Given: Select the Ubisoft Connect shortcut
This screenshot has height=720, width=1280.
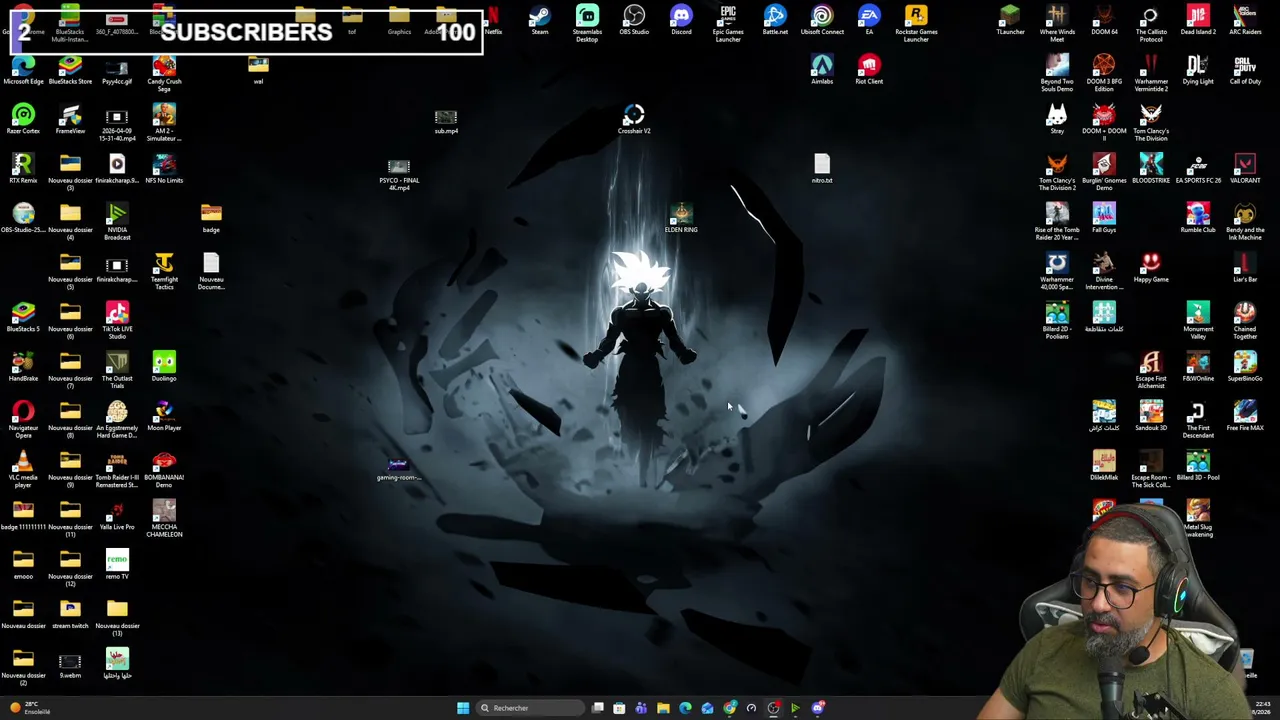Looking at the screenshot, I should pos(822,20).
